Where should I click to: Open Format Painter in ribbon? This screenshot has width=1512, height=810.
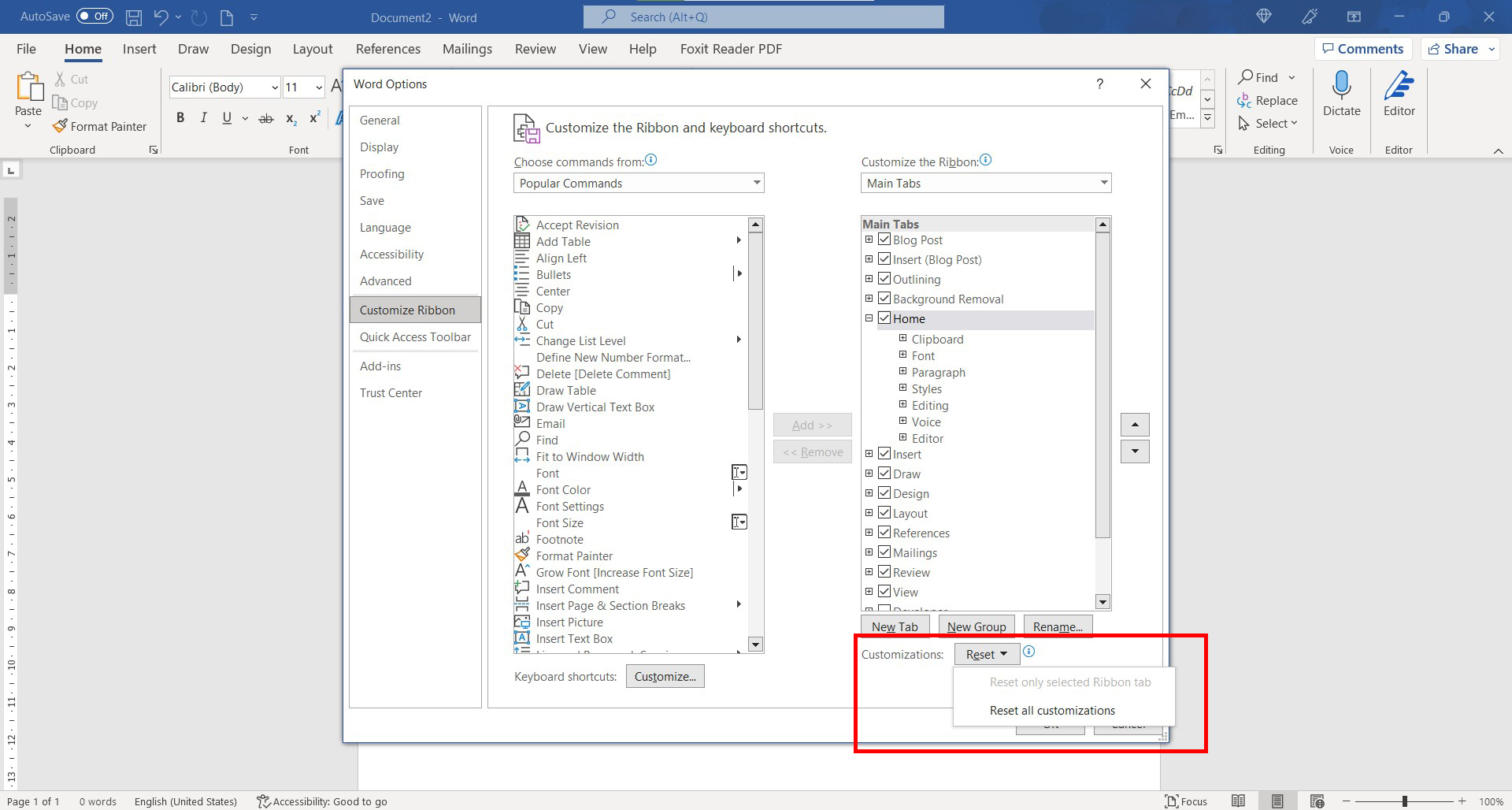99,126
